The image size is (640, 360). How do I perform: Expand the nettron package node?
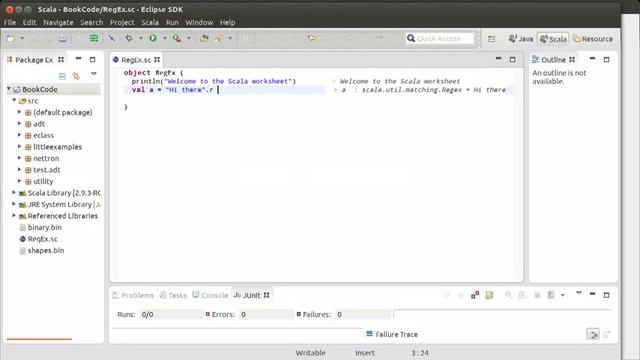(x=19, y=158)
